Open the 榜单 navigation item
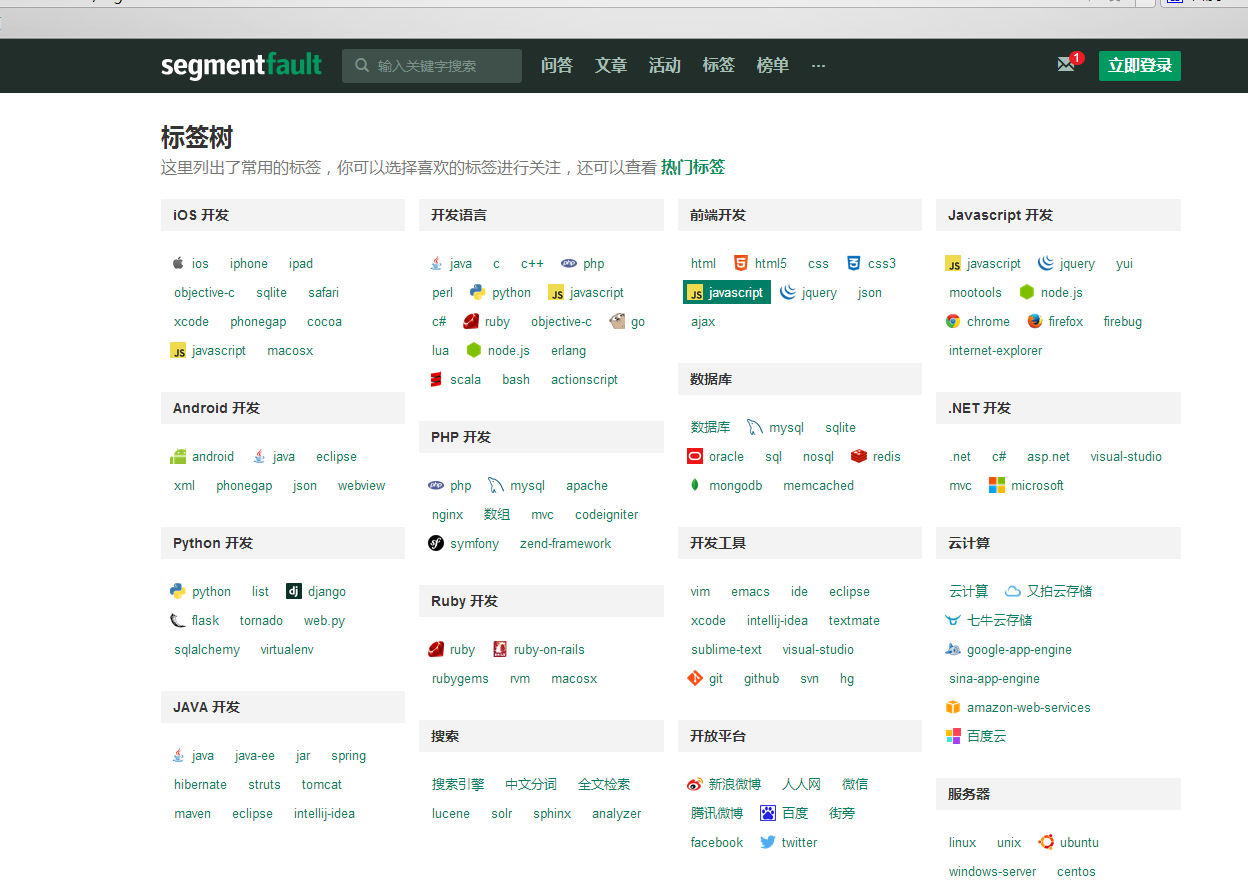The width and height of the screenshot is (1248, 892). point(773,65)
